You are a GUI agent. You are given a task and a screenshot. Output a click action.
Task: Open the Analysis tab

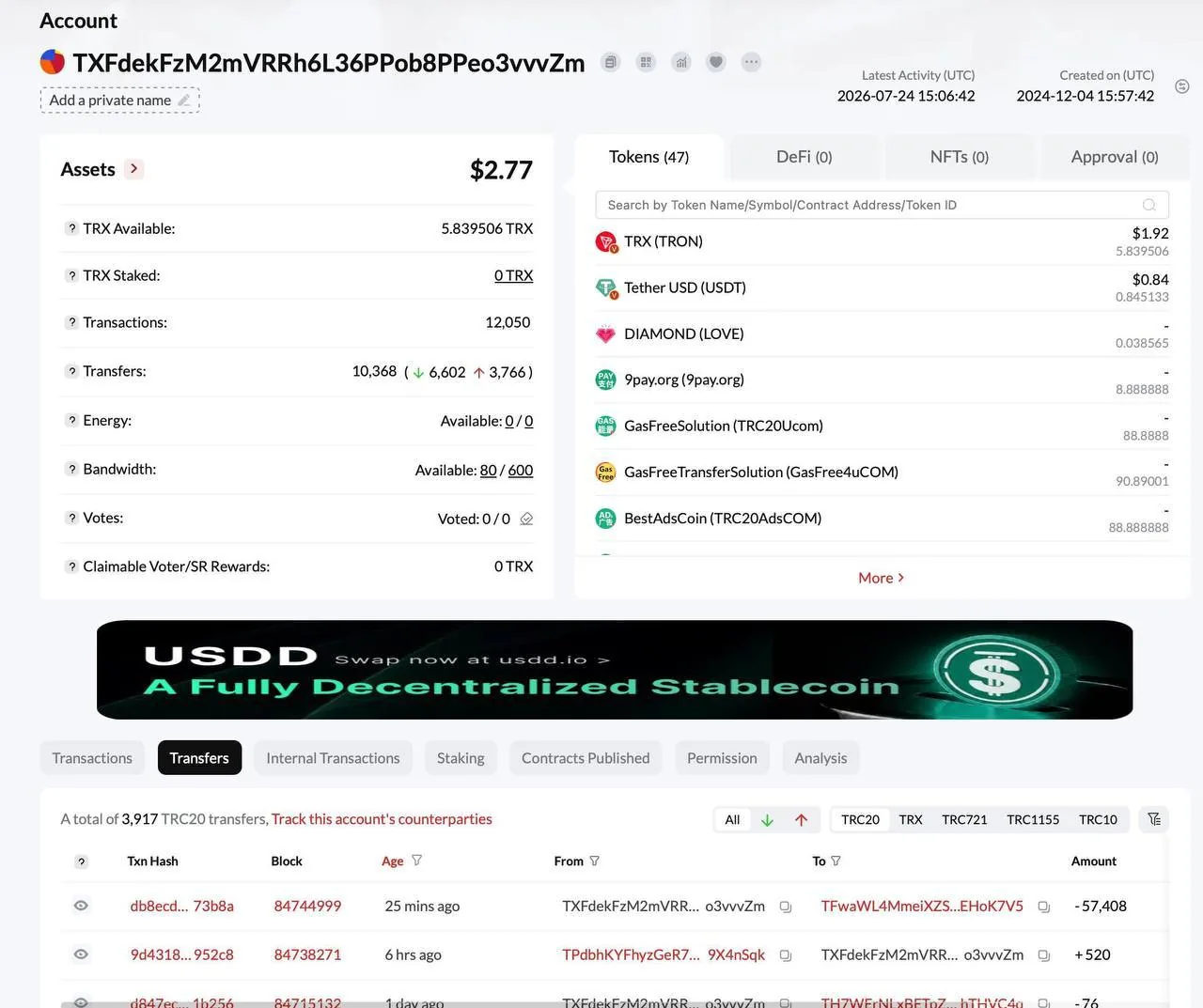point(820,758)
